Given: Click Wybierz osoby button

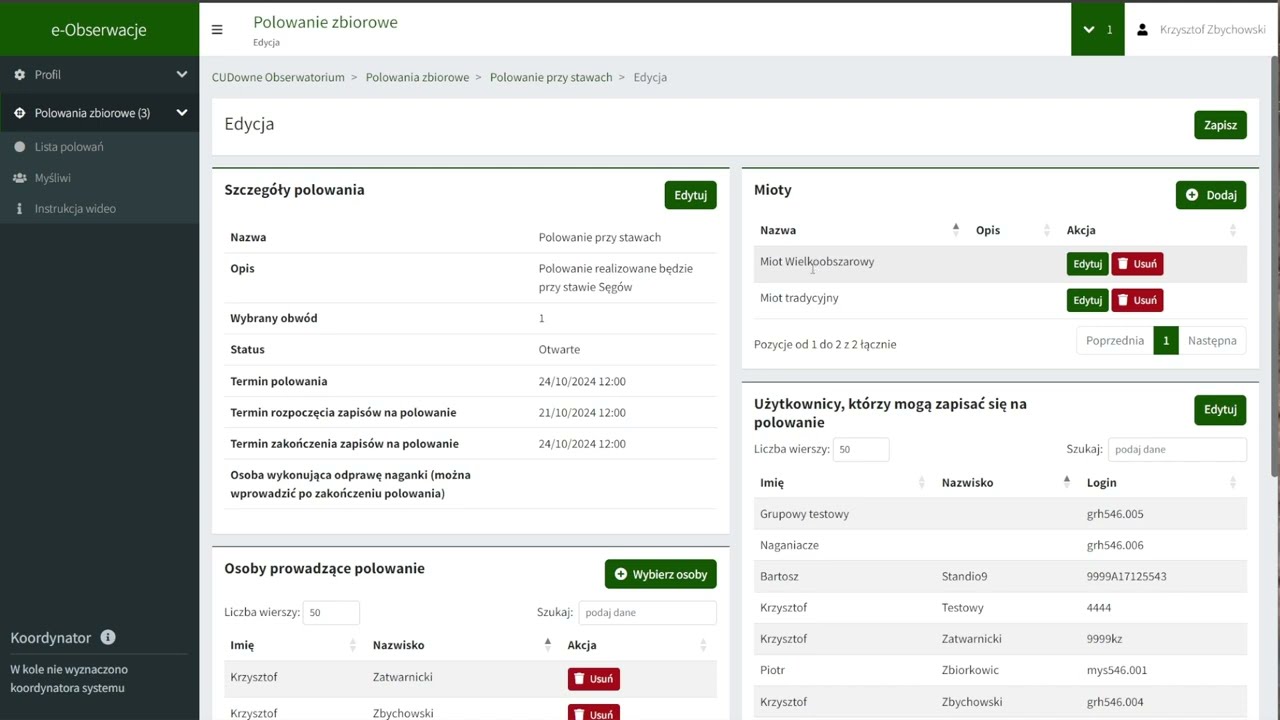Looking at the screenshot, I should [660, 574].
